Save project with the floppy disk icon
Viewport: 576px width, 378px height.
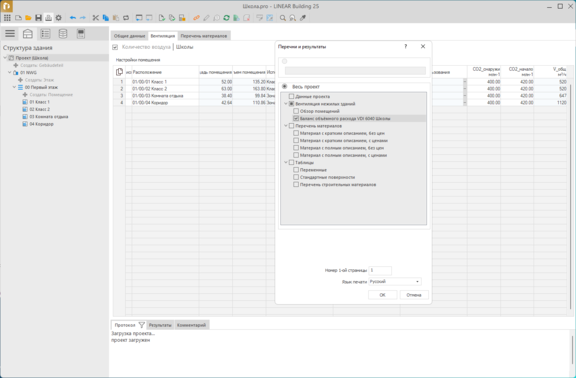point(38,18)
